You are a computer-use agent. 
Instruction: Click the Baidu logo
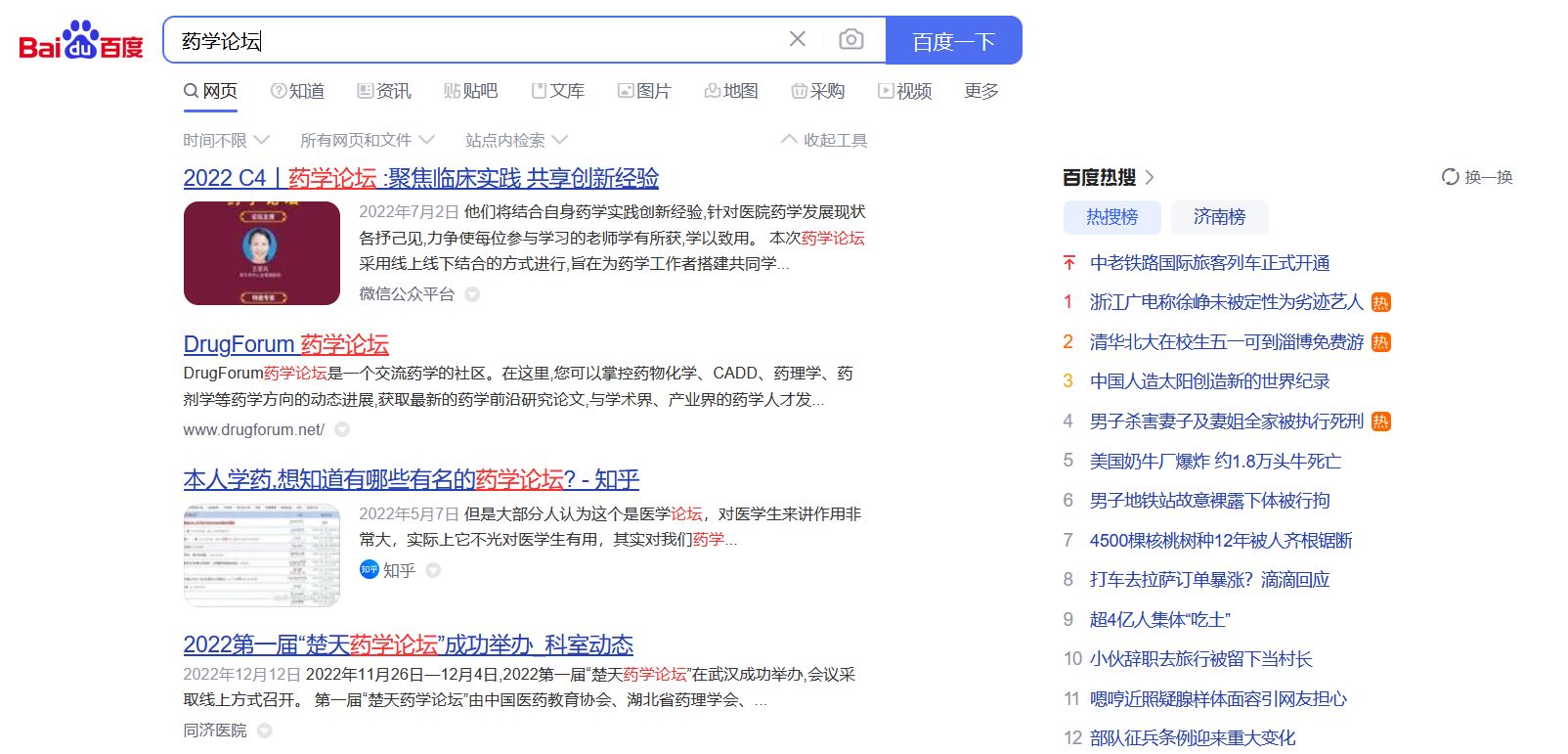[81, 41]
